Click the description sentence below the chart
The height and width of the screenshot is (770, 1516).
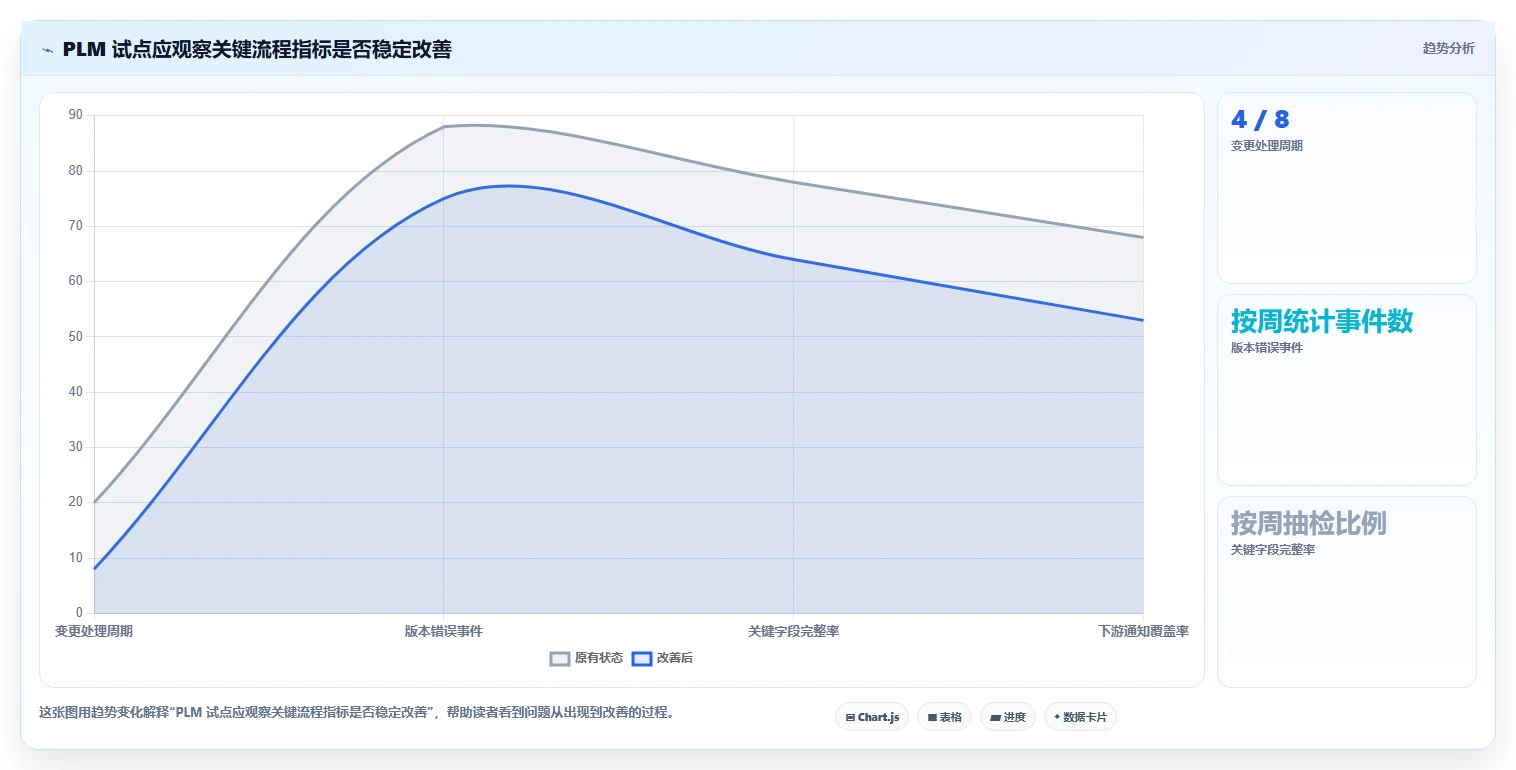357,713
